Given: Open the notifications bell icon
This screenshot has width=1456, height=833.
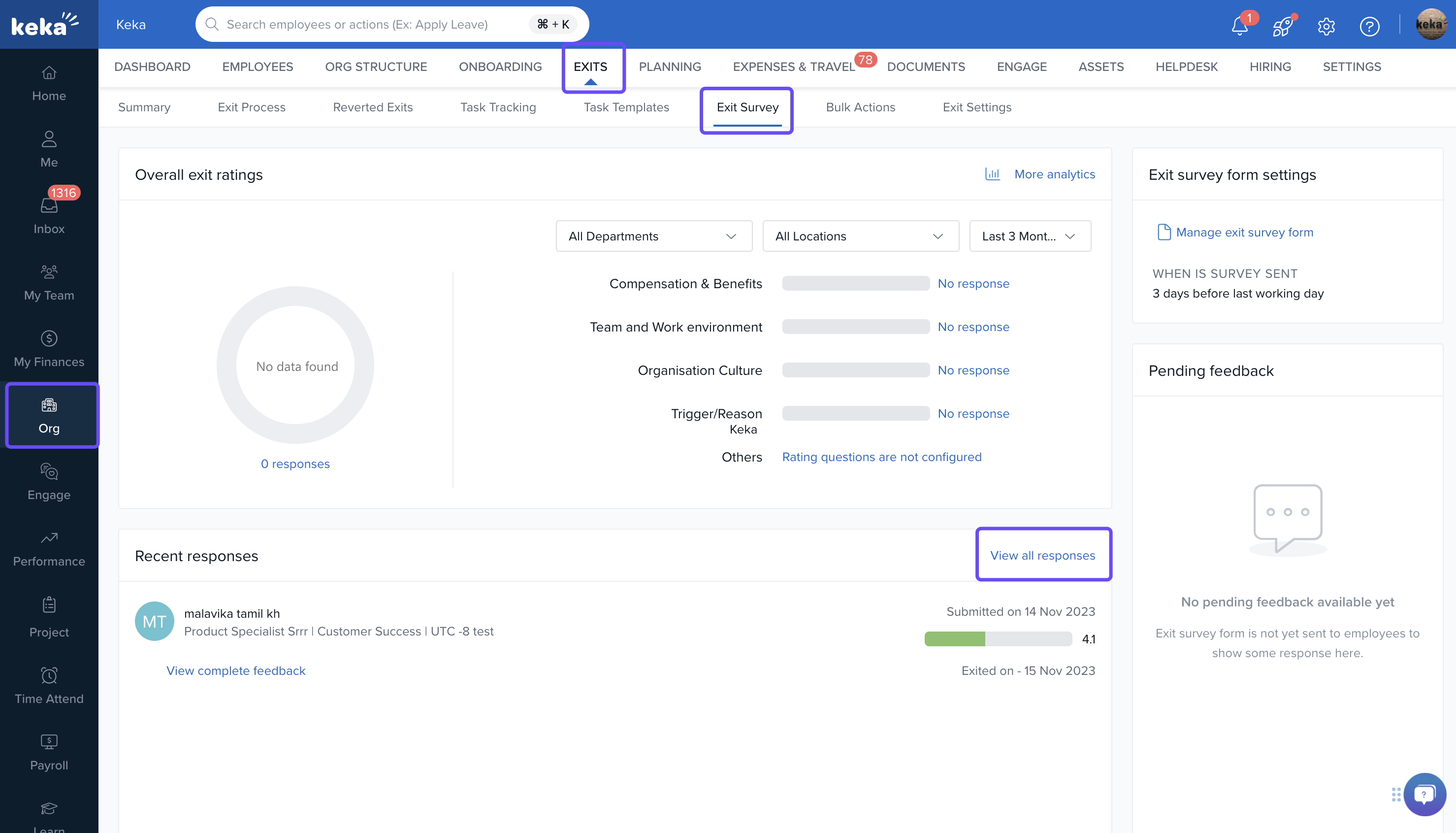Looking at the screenshot, I should coord(1239,26).
